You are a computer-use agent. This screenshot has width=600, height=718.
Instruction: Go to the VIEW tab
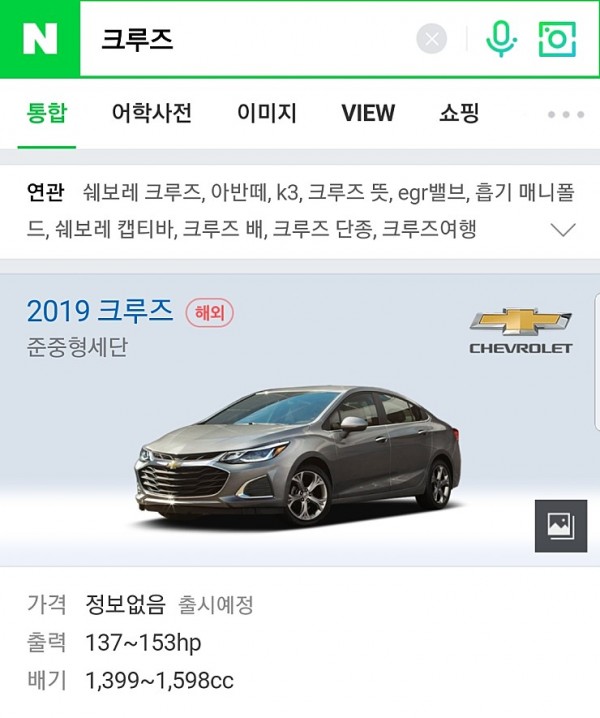[368, 113]
